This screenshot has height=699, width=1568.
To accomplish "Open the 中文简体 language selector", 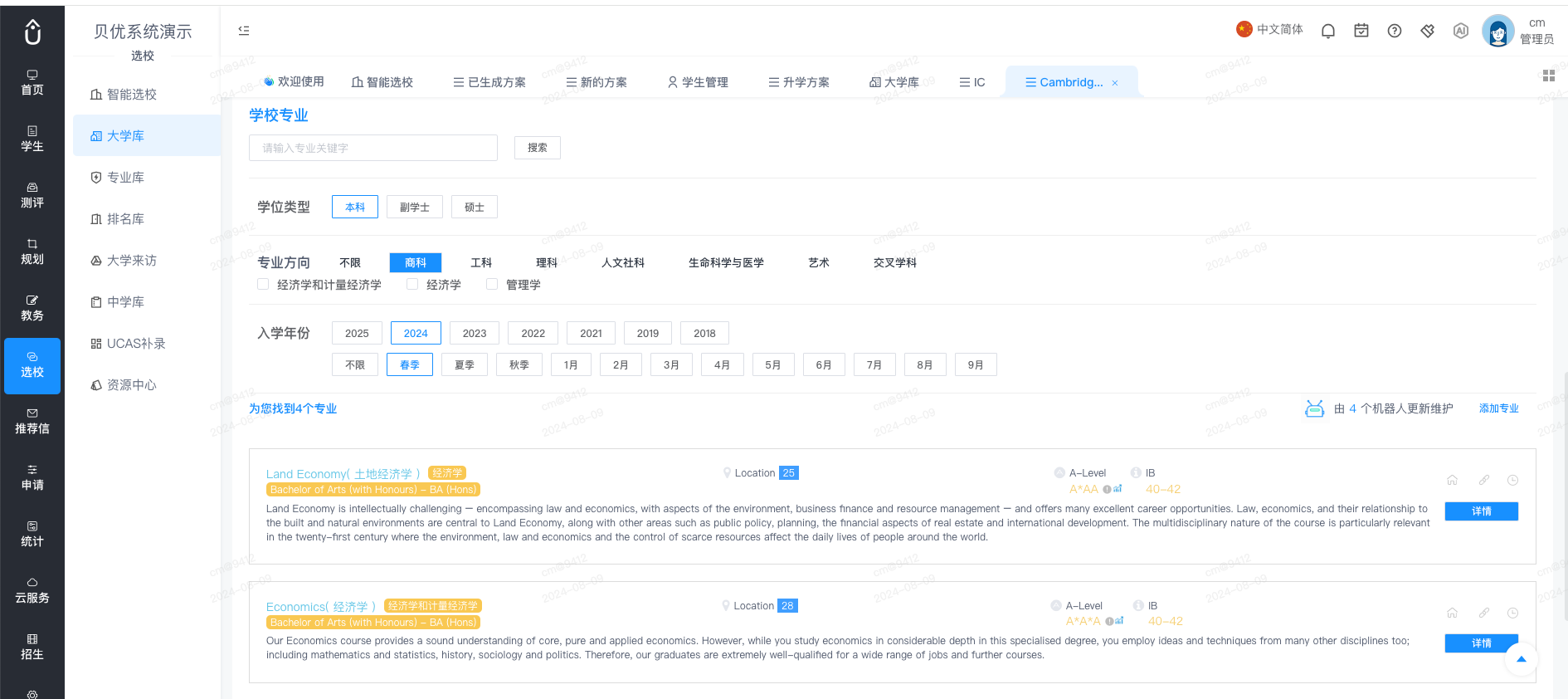I will 1269,29.
